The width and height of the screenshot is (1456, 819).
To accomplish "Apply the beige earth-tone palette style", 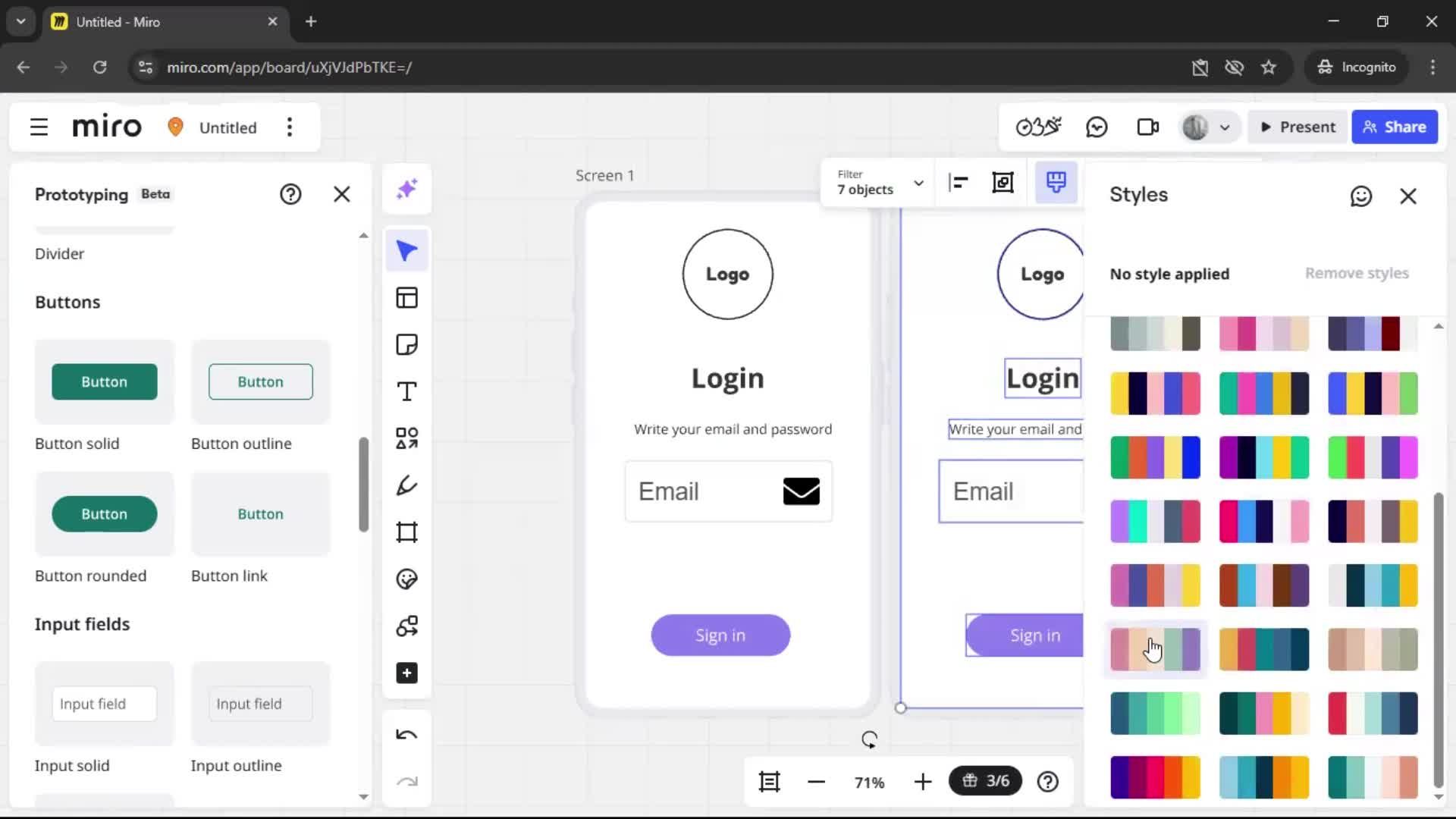I will (1373, 649).
